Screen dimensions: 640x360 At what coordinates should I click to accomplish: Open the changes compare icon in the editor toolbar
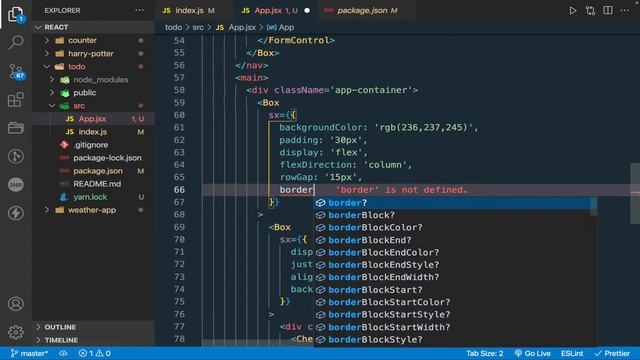[x=590, y=11]
